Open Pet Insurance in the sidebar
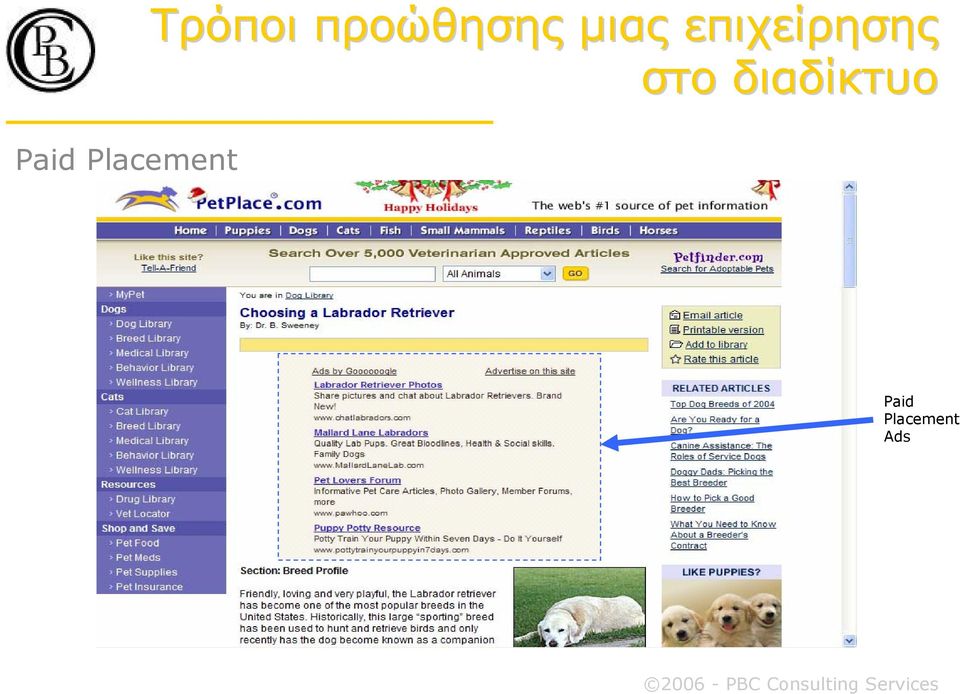 tap(149, 587)
